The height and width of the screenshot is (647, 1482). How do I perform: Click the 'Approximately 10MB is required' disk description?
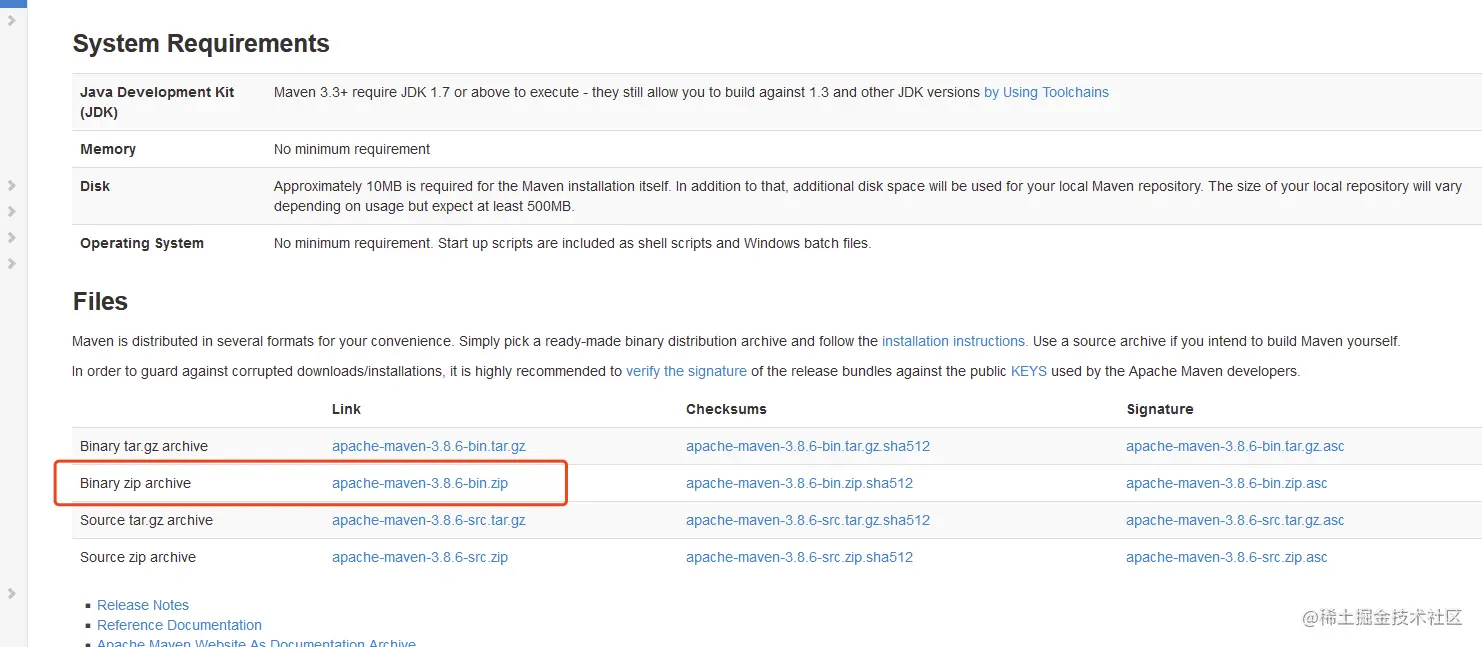[x=868, y=196]
